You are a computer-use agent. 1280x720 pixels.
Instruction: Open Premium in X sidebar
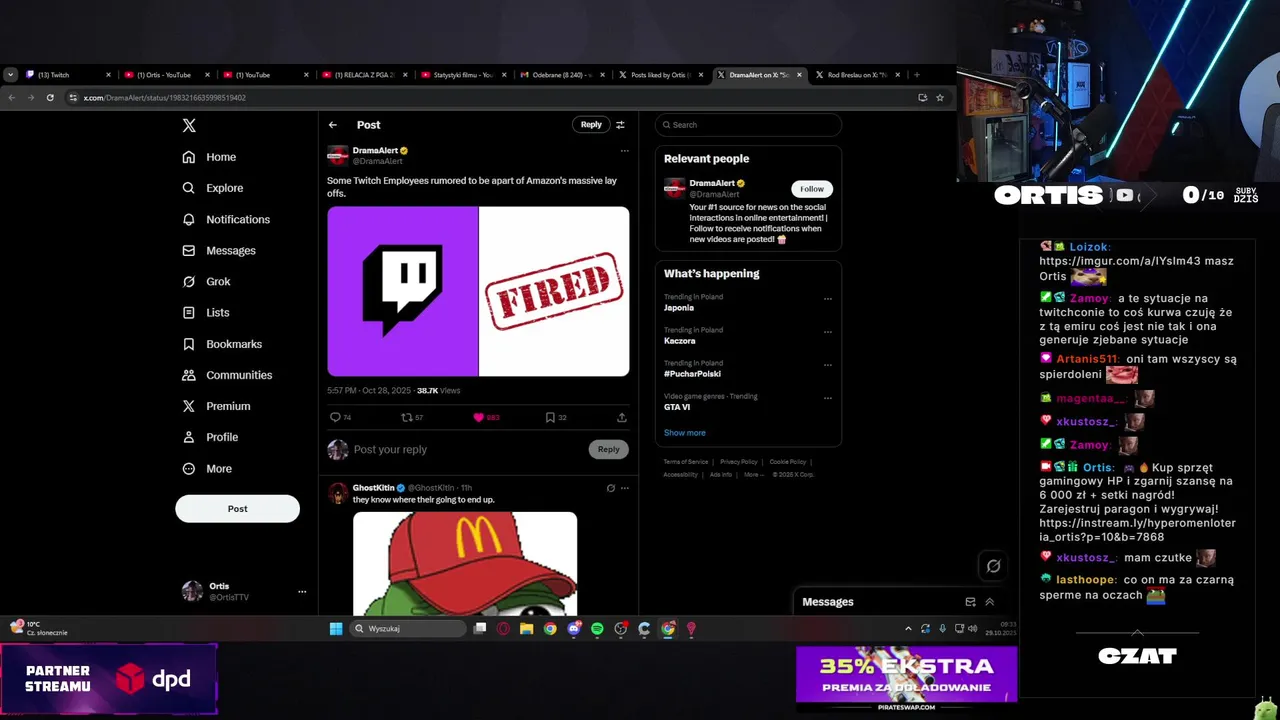point(216,406)
